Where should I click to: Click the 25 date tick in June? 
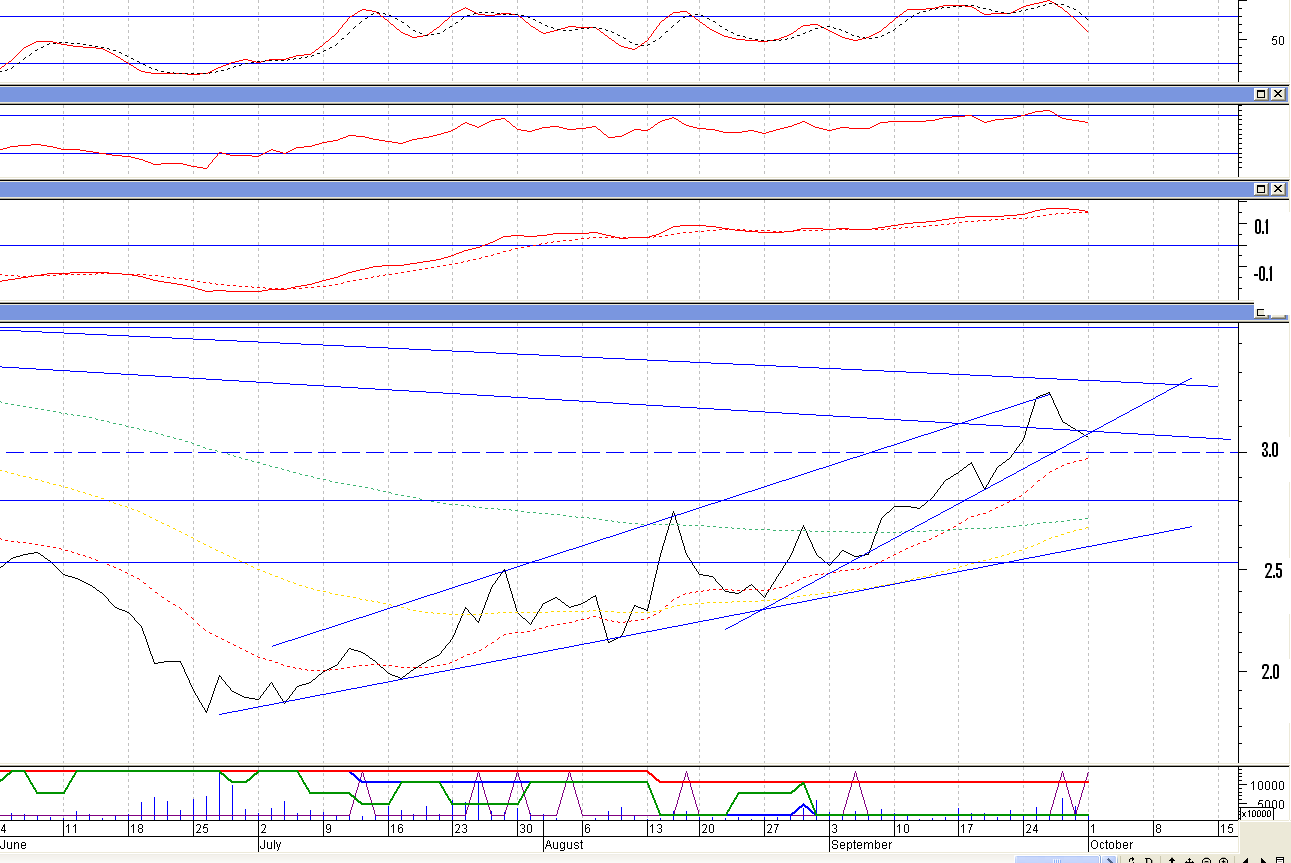tap(201, 829)
